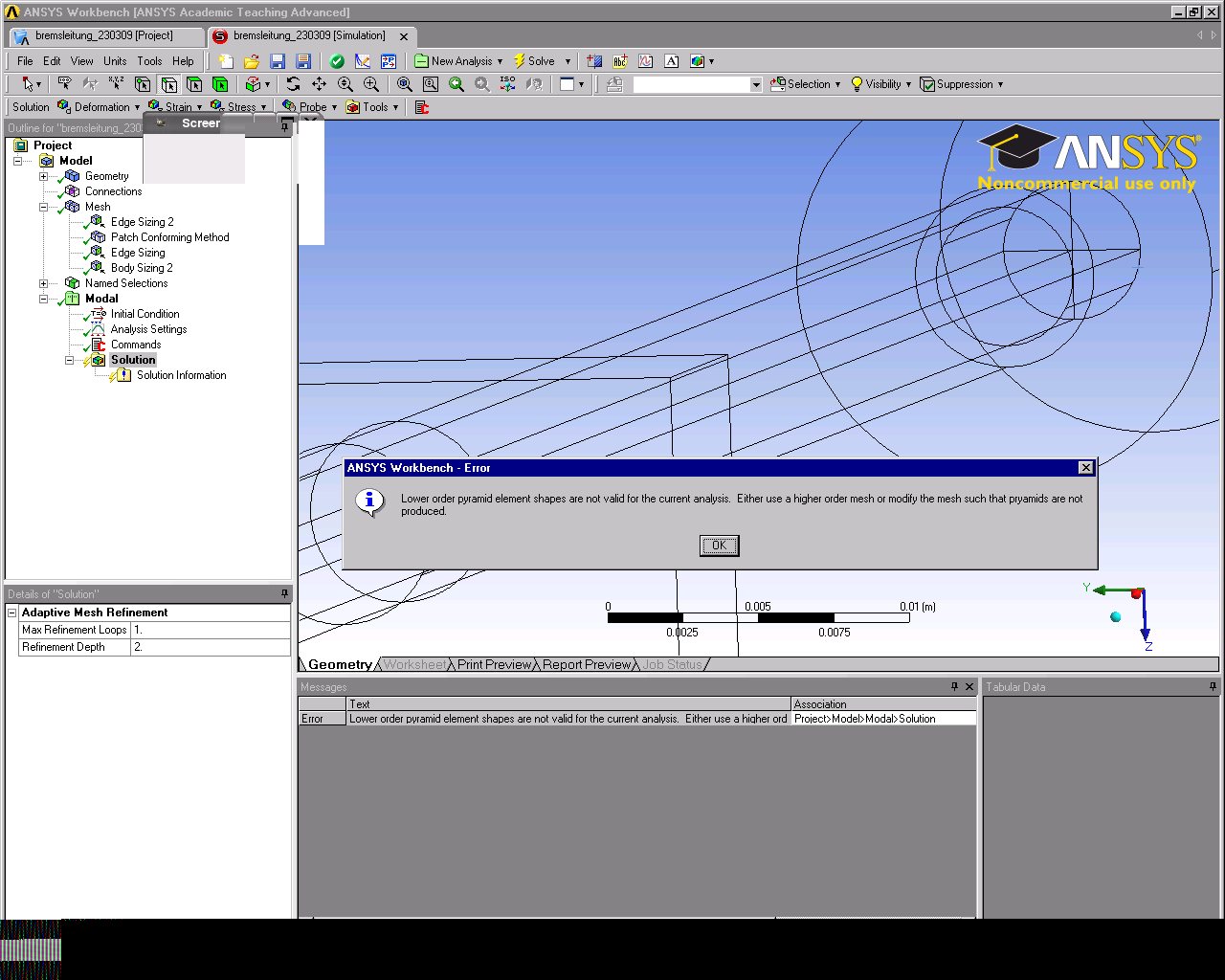1225x980 pixels.
Task: Select the Error row in Messages
Action: click(x=637, y=719)
